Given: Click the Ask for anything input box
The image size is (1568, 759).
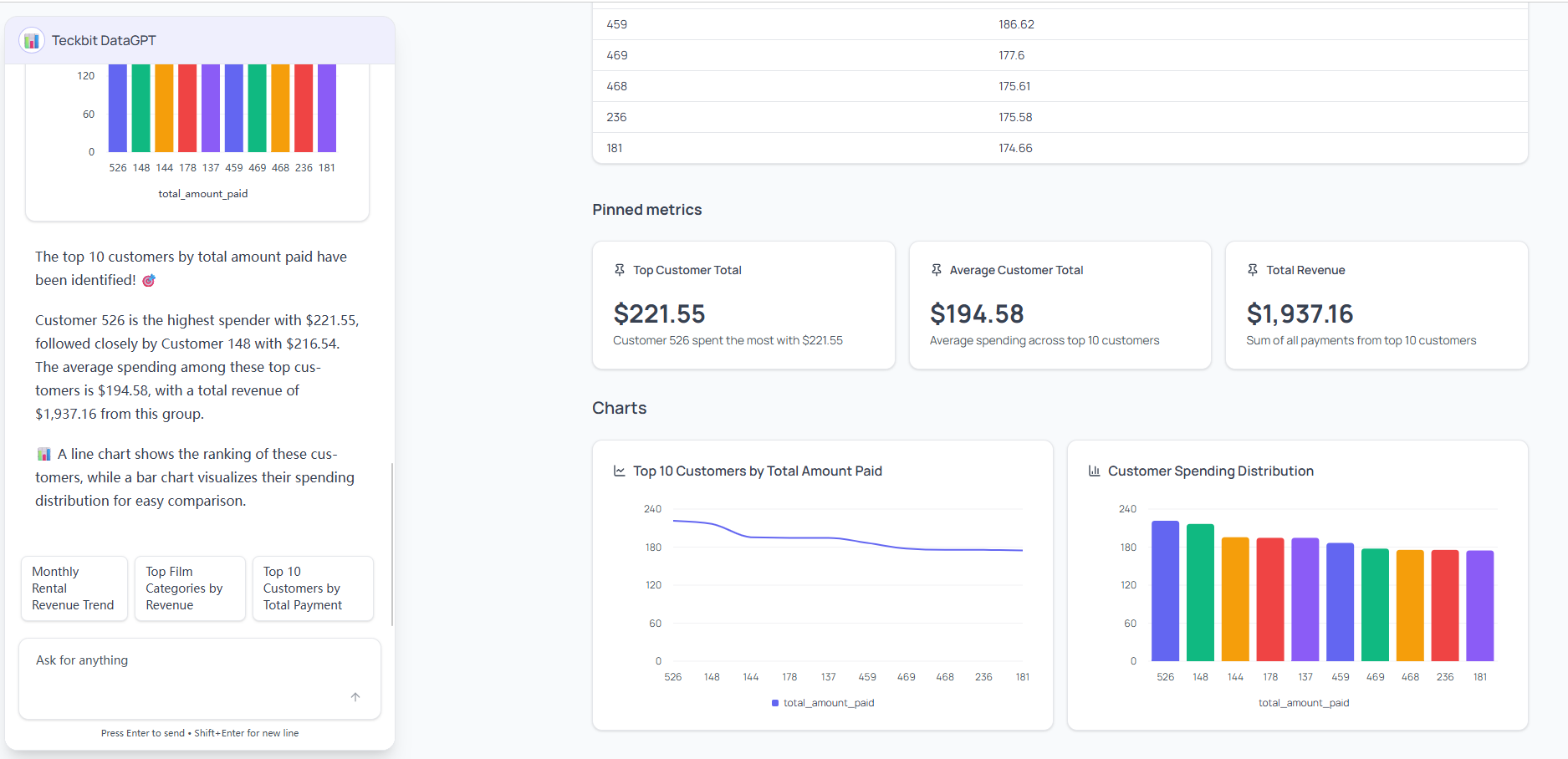Looking at the screenshot, I should tap(199, 669).
